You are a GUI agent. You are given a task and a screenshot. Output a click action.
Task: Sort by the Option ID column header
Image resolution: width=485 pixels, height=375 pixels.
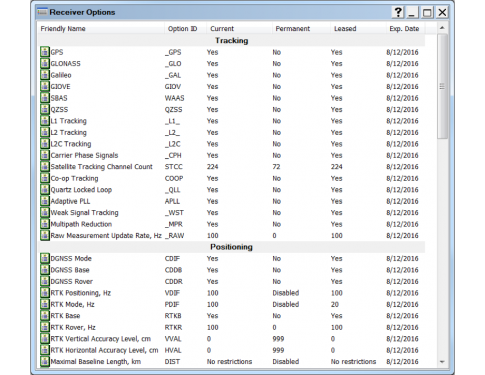(185, 29)
